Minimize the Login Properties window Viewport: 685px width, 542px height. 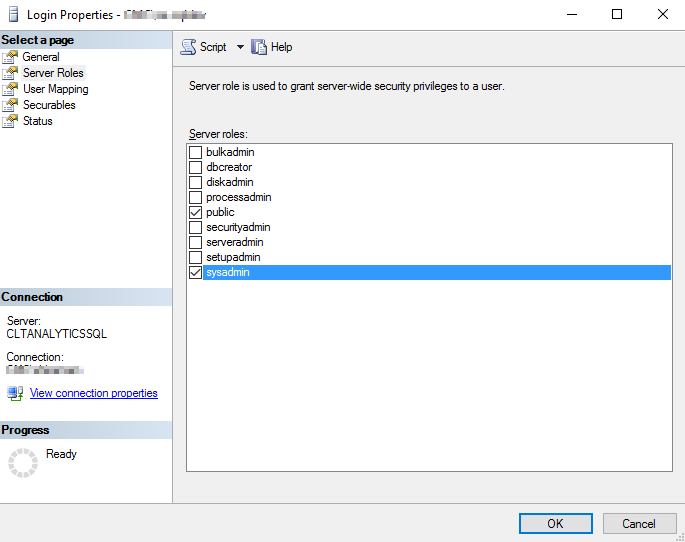click(x=572, y=14)
